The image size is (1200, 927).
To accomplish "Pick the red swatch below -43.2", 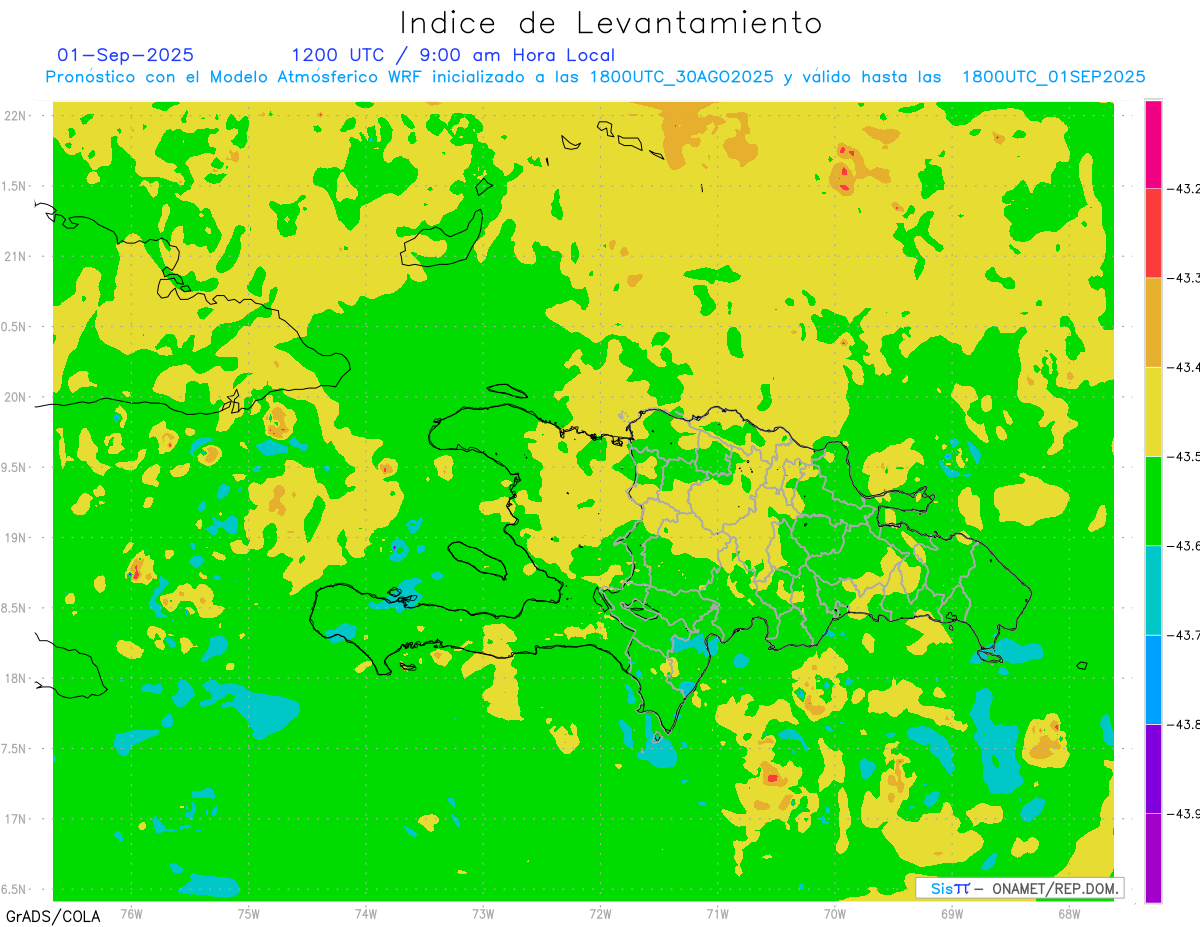I will point(1153,233).
